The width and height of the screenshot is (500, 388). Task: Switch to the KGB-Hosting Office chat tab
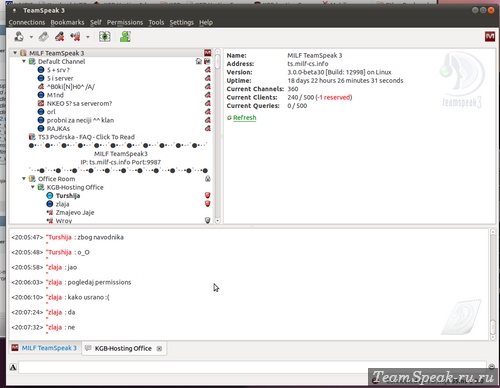[x=123, y=348]
